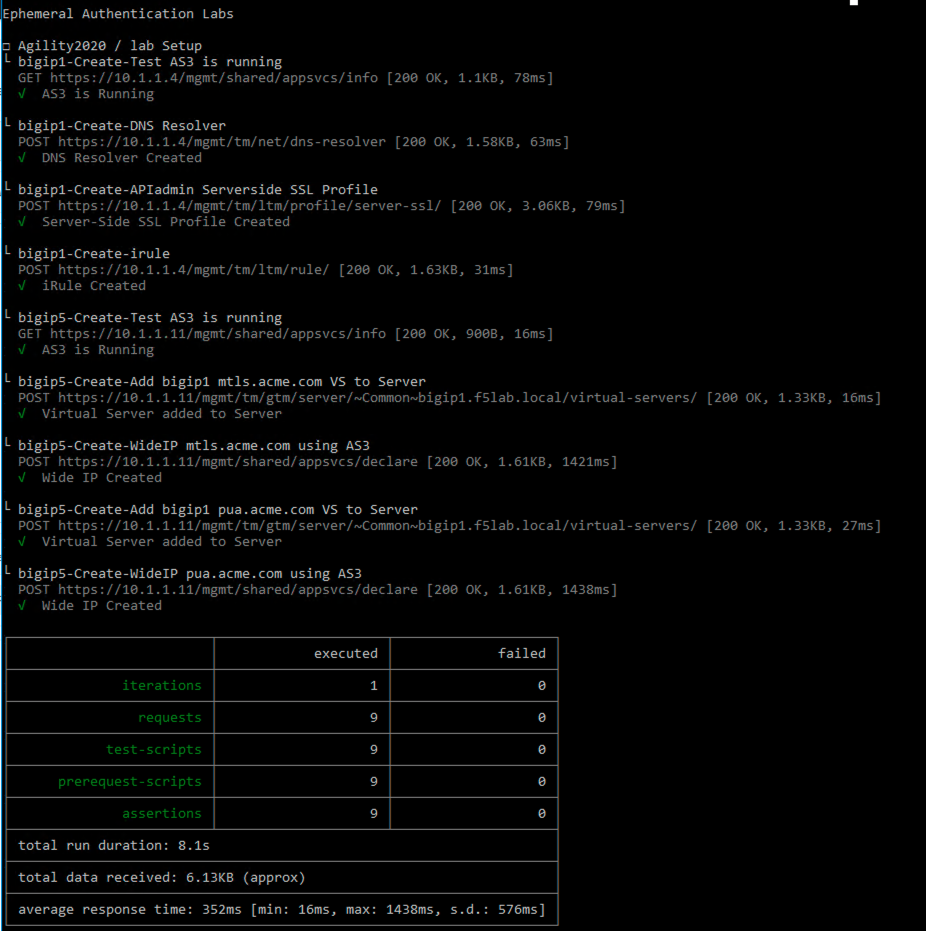This screenshot has width=926, height=931.
Task: Click the assertions failed value 0
Action: 541,814
